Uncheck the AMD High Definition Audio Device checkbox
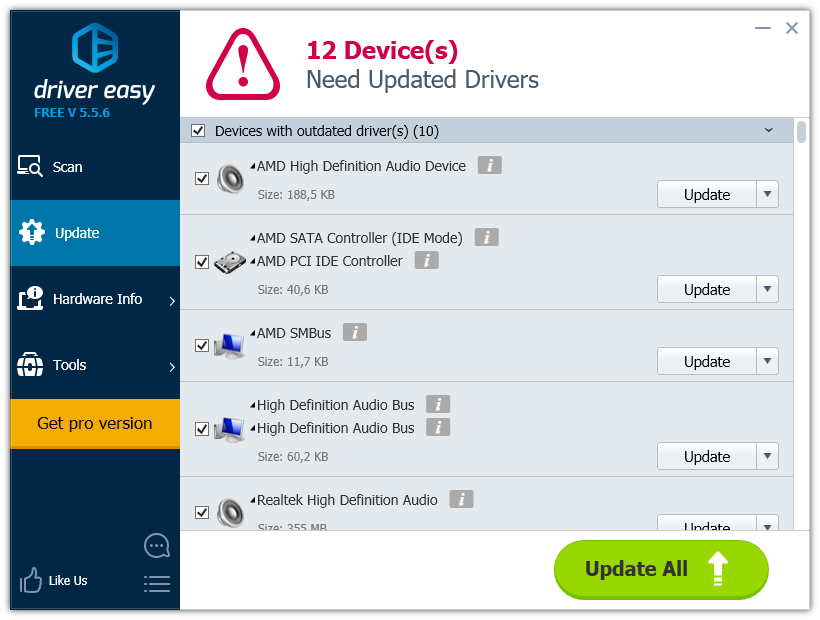Screen dimensions: 820x620 (x=202, y=179)
